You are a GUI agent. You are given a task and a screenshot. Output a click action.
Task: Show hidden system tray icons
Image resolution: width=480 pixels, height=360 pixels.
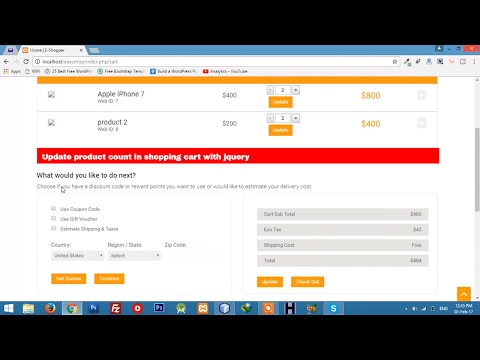point(406,309)
